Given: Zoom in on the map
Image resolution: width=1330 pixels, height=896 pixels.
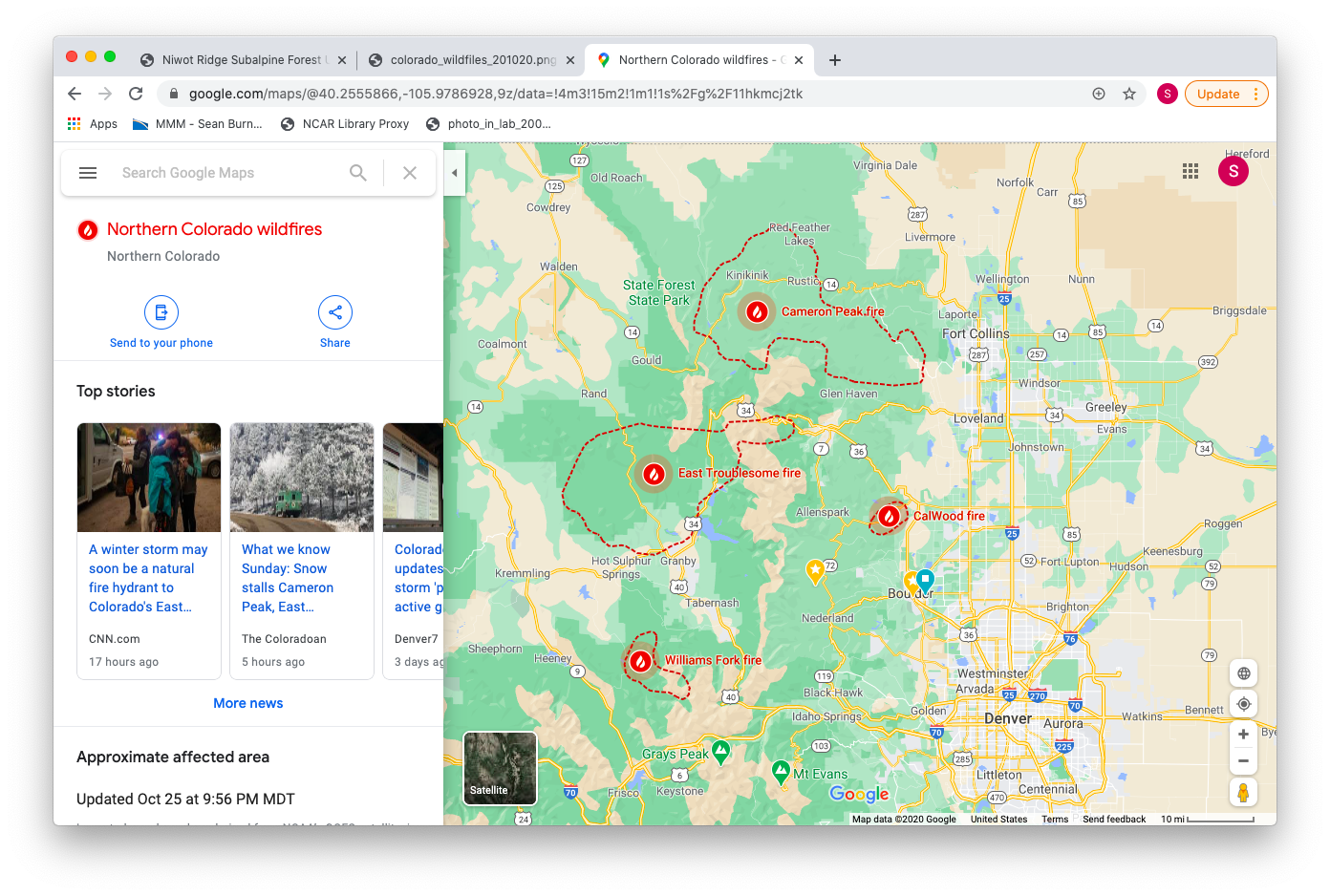Looking at the screenshot, I should [x=1243, y=735].
